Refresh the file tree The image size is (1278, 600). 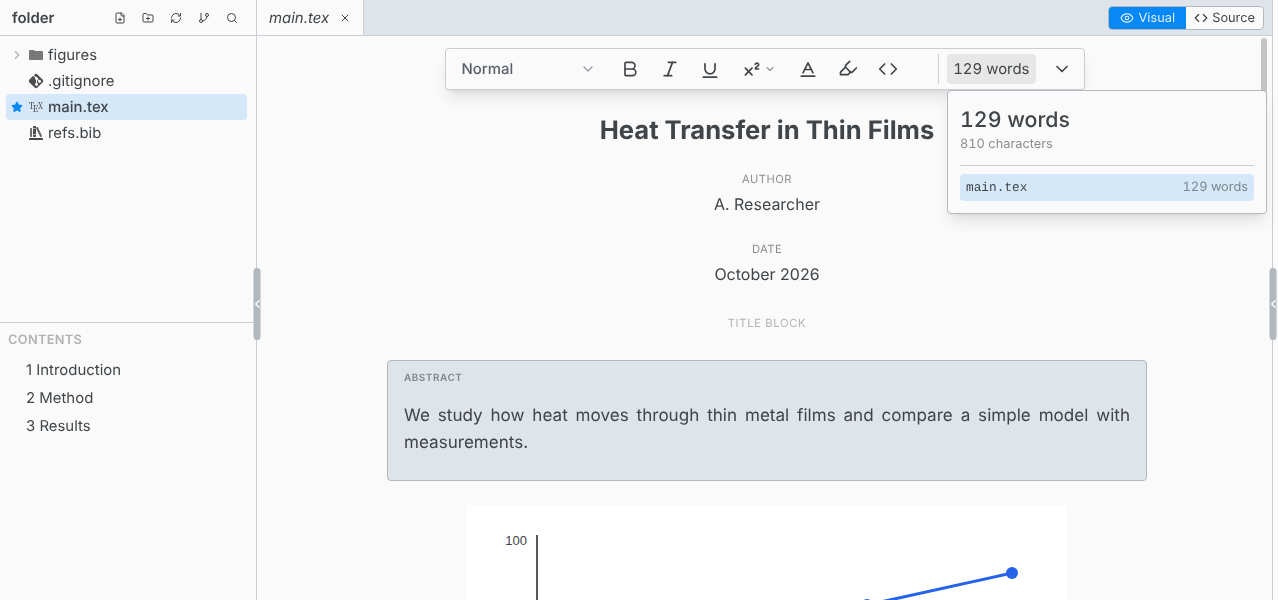(x=176, y=18)
